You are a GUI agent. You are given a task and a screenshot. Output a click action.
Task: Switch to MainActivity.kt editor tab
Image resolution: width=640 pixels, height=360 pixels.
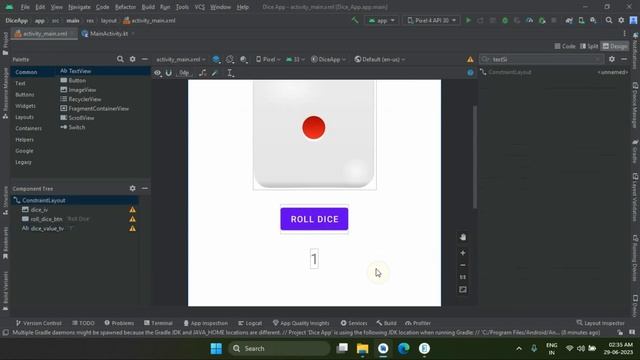(108, 34)
